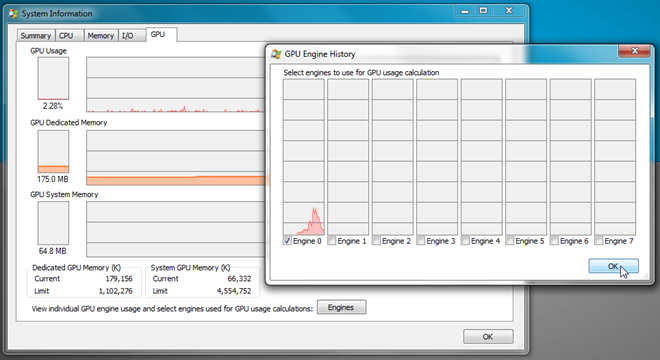Click the System Information window title icon
660x360 pixels.
click(x=13, y=13)
